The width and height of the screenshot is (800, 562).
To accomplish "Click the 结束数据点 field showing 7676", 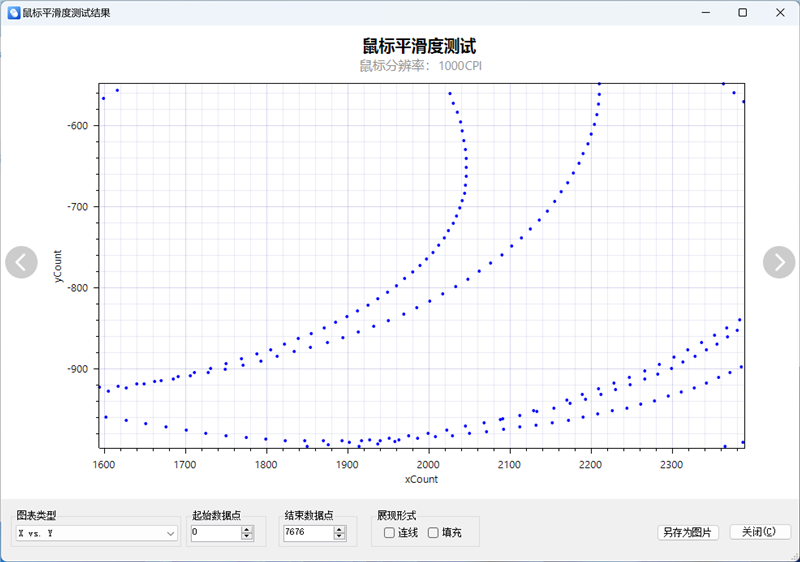I will [x=306, y=533].
